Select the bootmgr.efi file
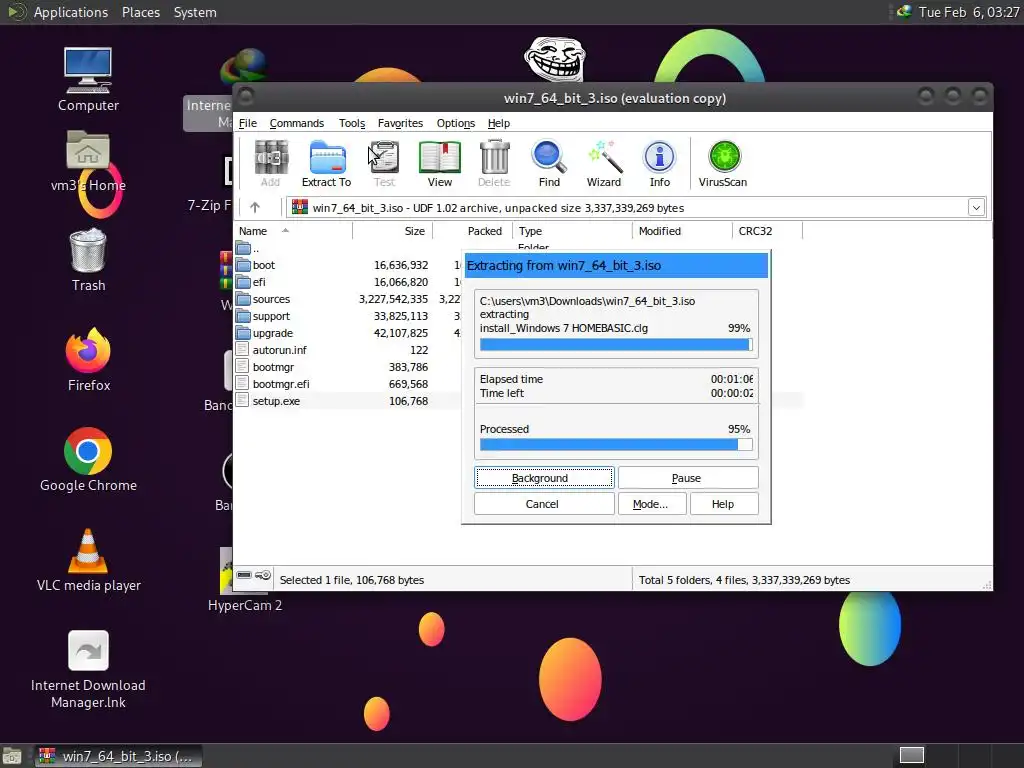 [x=347, y=384]
